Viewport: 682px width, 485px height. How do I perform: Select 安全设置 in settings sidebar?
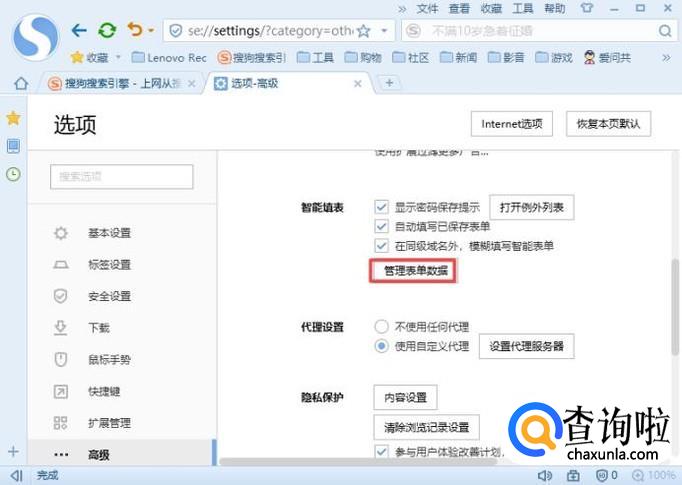click(x=109, y=297)
